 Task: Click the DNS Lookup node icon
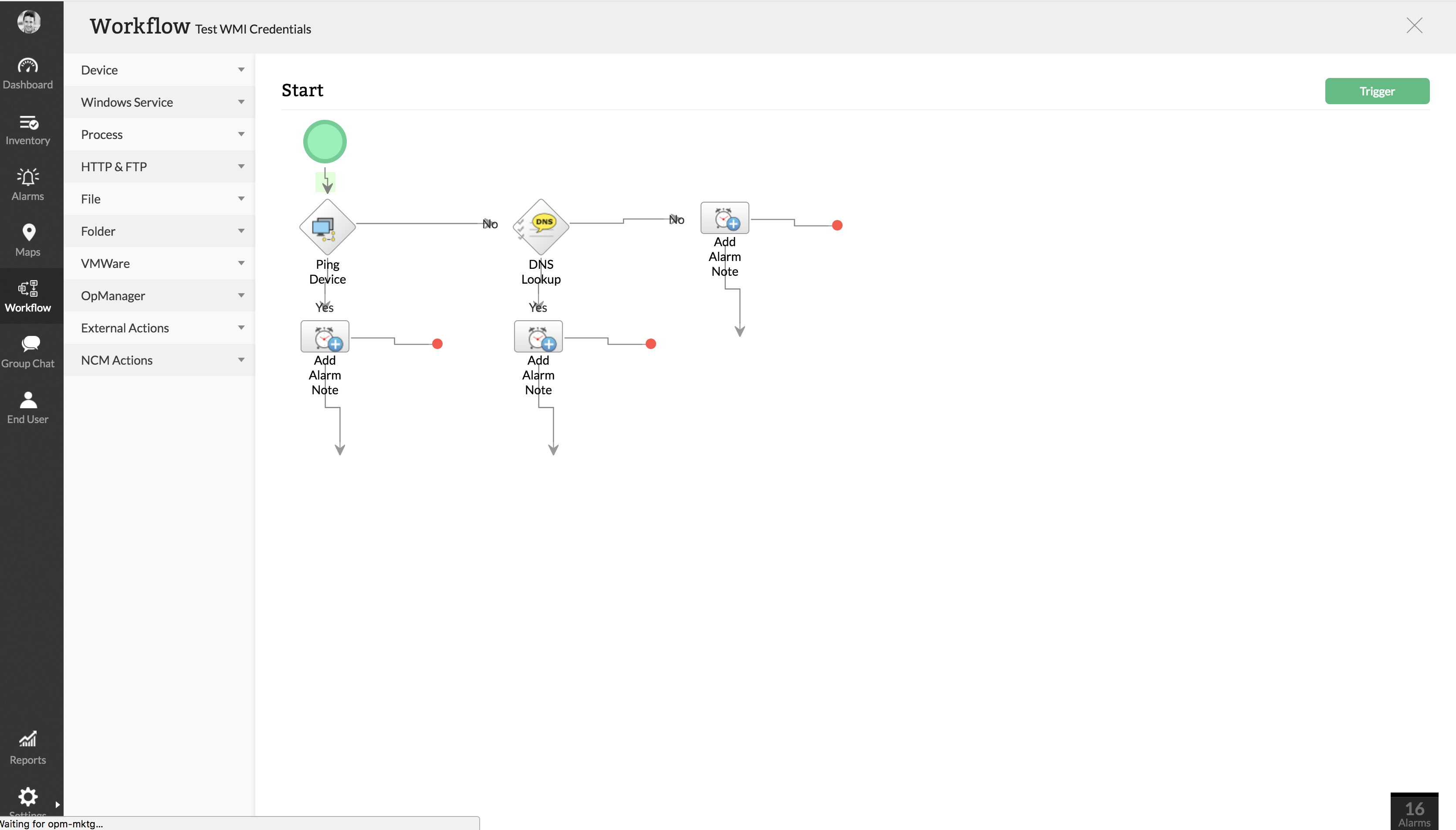541,227
